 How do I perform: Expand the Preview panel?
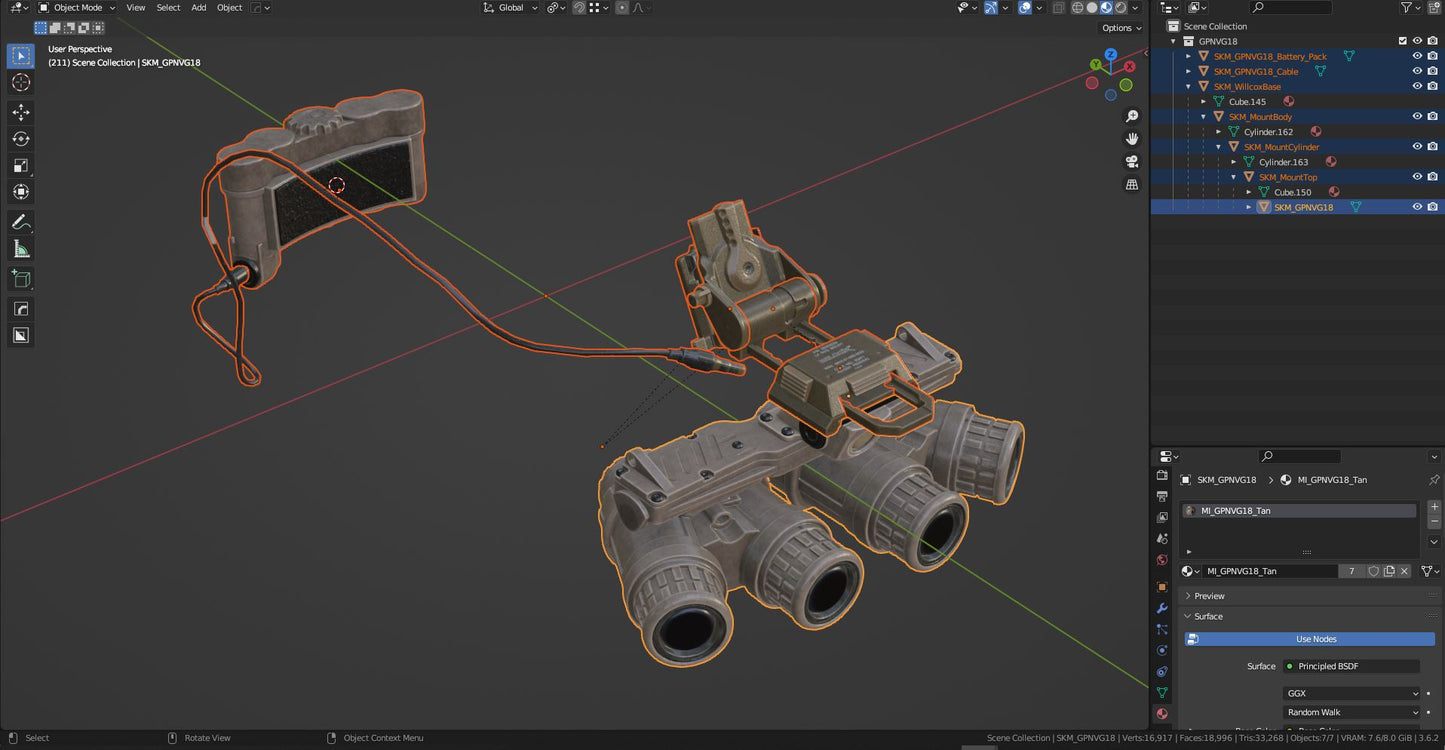(1209, 596)
